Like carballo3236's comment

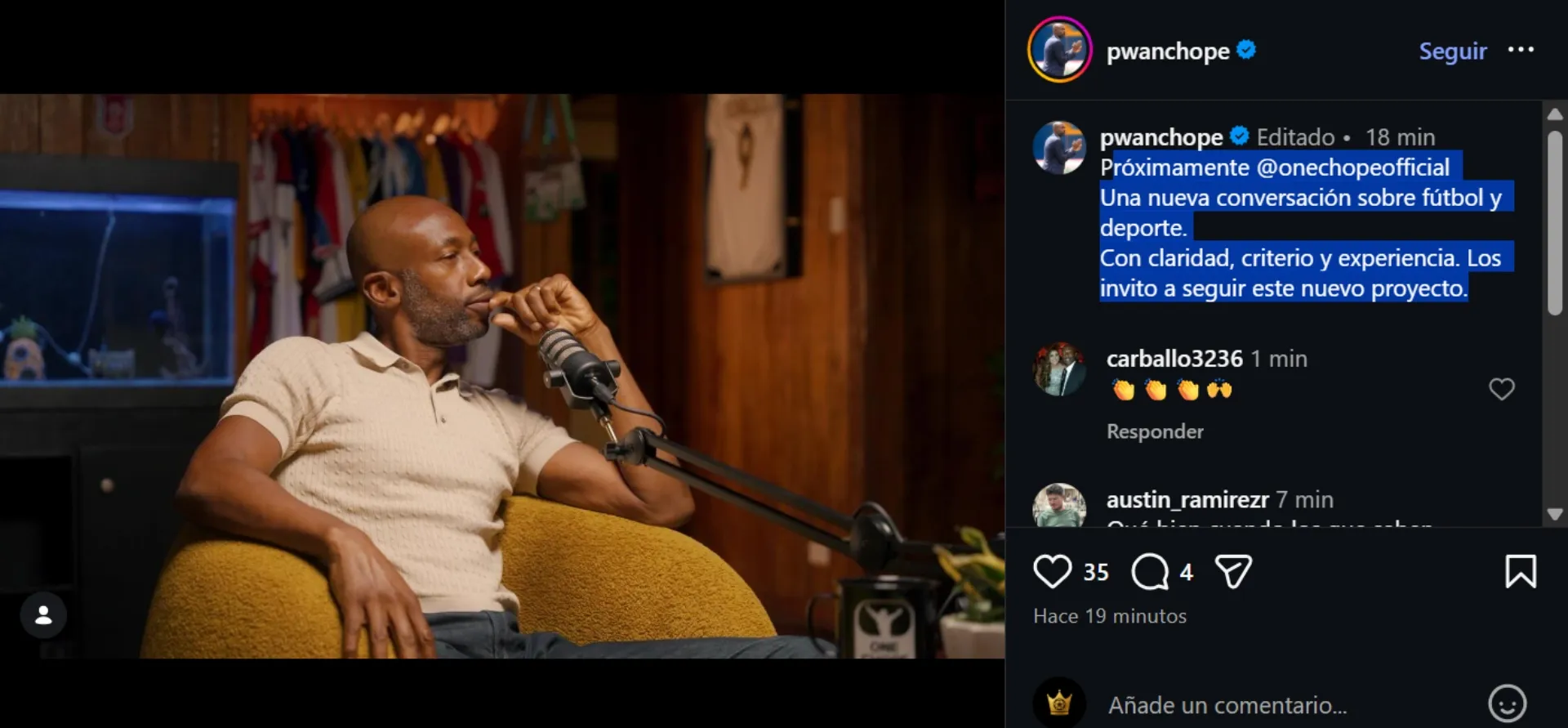pos(1501,389)
